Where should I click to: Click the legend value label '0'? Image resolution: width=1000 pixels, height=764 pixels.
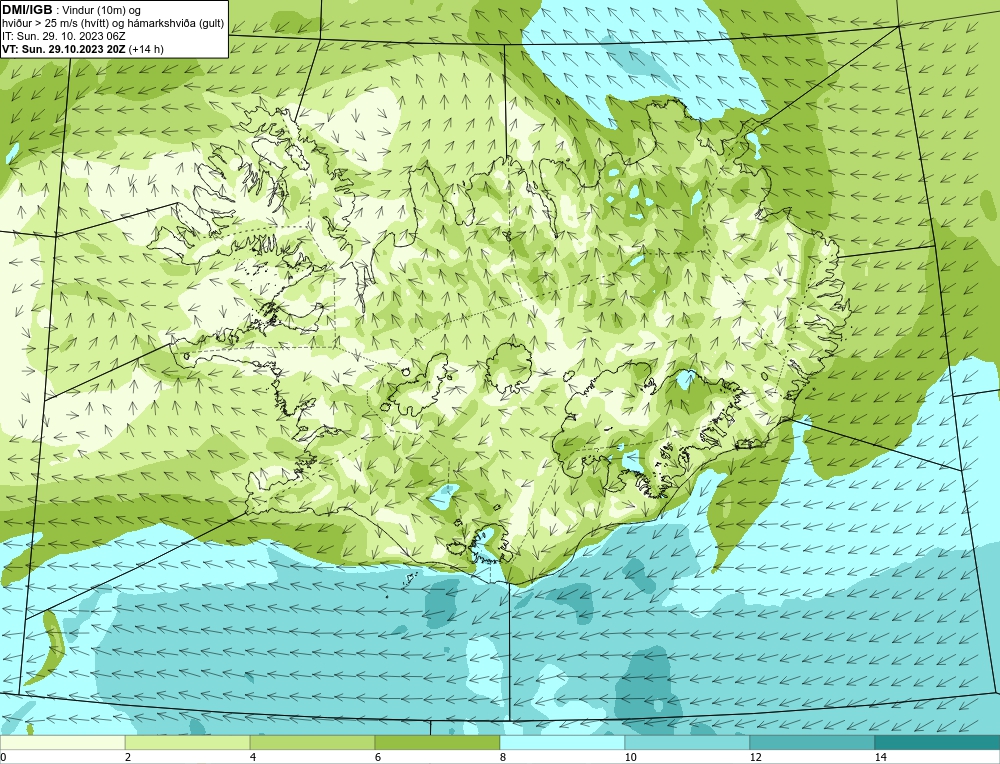click(3, 757)
